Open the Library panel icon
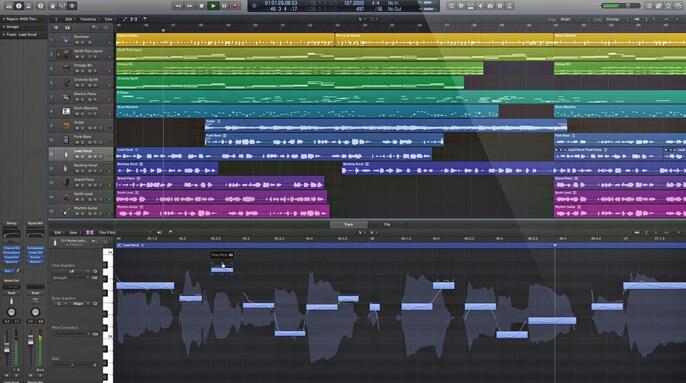 point(9,6)
